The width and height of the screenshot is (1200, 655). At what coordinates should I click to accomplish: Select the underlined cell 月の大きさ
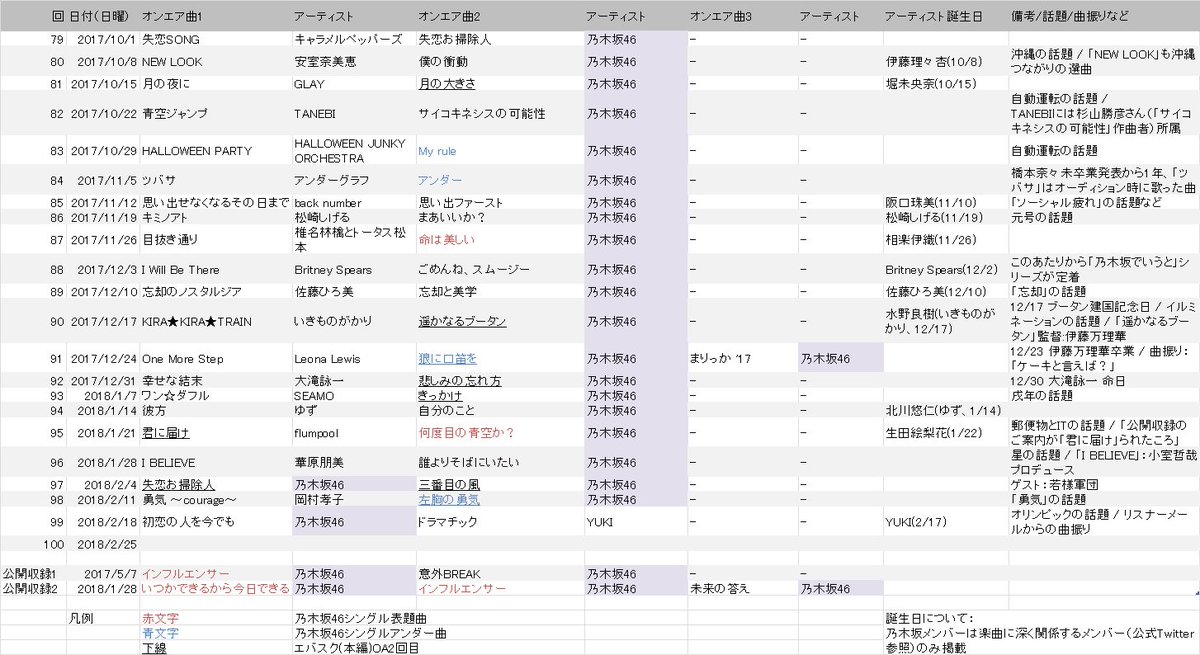pyautogui.click(x=448, y=84)
